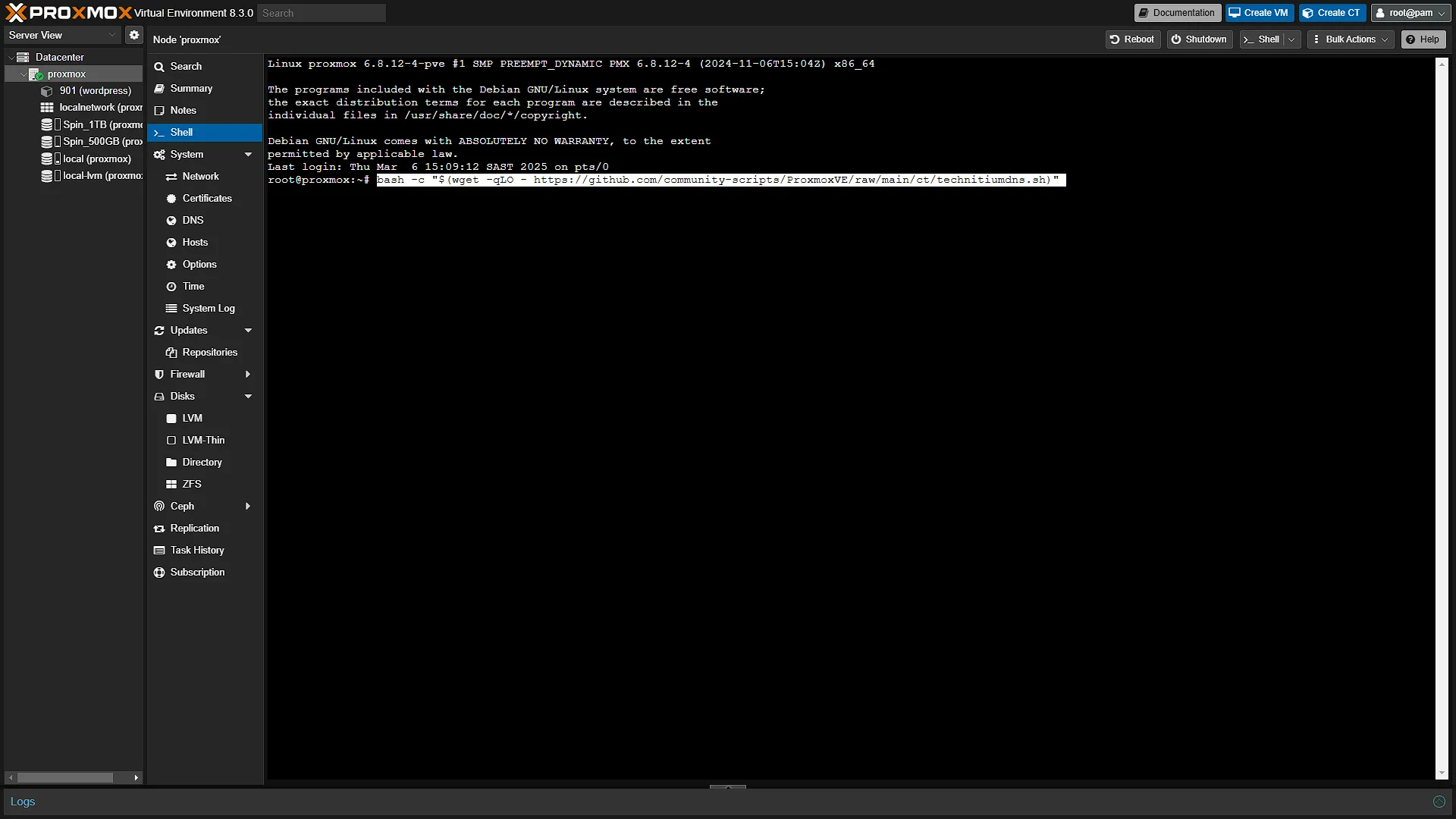This screenshot has height=819, width=1456.
Task: Click the Firewall shield icon
Action: [x=159, y=375]
